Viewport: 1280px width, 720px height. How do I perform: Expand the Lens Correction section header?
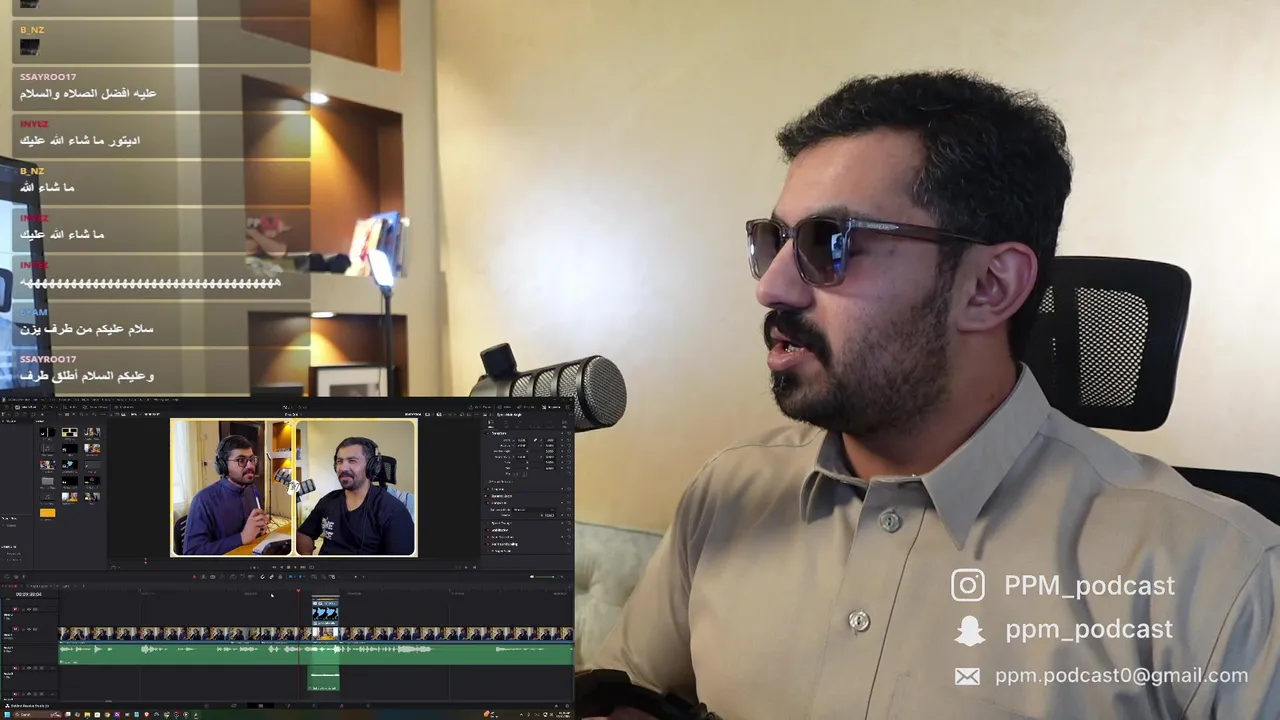(503, 537)
